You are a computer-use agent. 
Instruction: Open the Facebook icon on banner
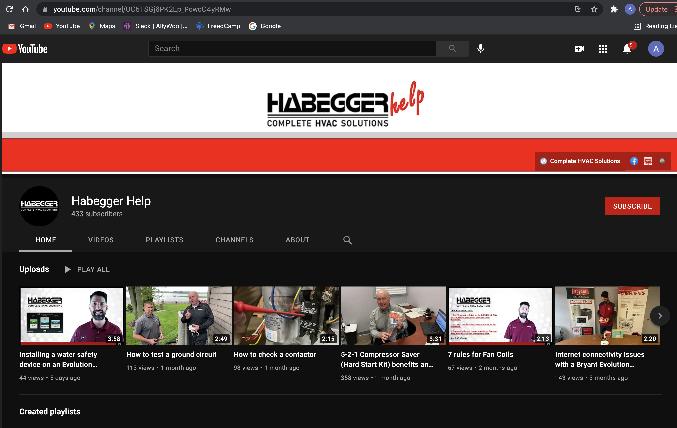(634, 161)
